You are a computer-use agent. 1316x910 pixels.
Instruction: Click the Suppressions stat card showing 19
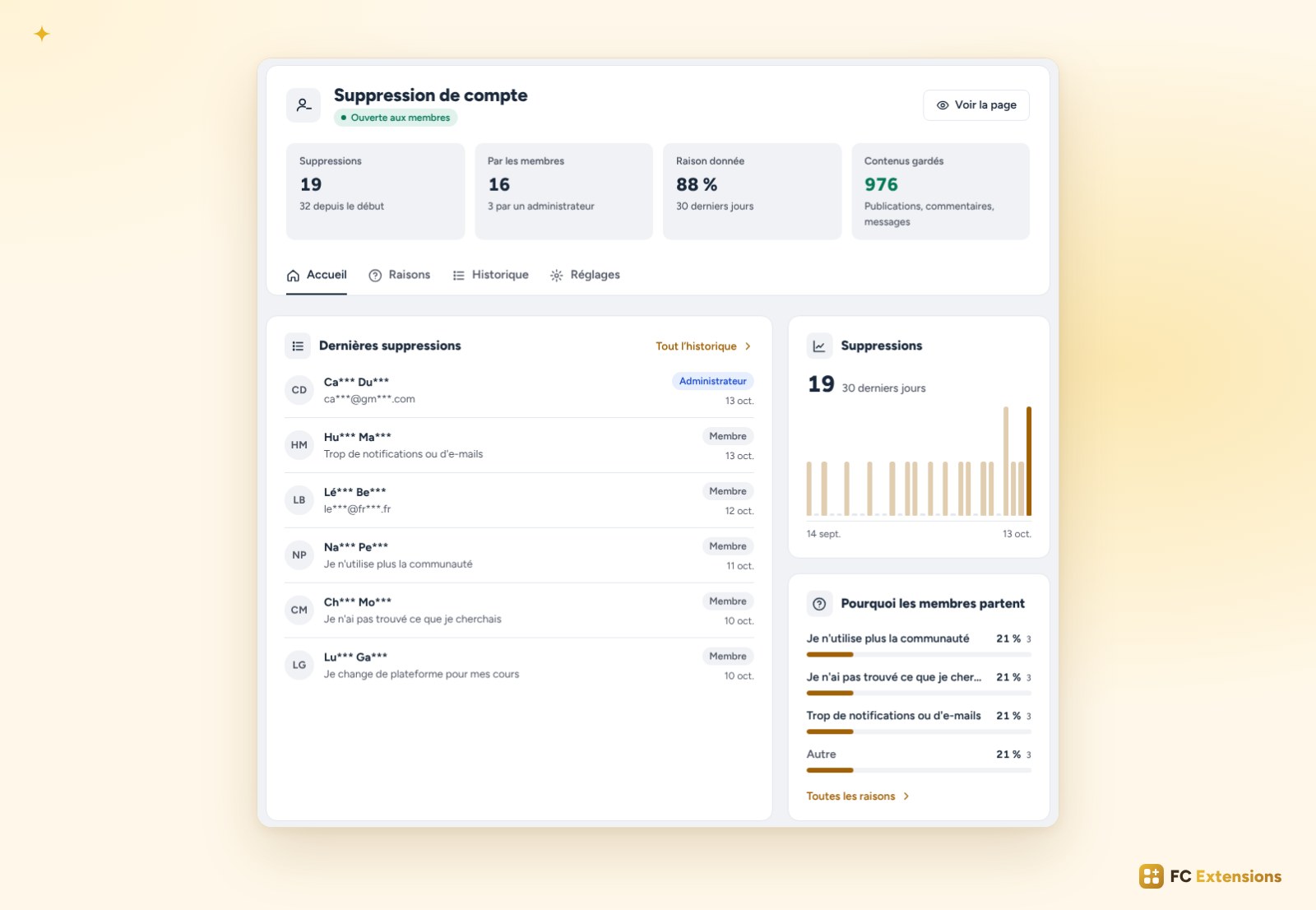tap(375, 192)
